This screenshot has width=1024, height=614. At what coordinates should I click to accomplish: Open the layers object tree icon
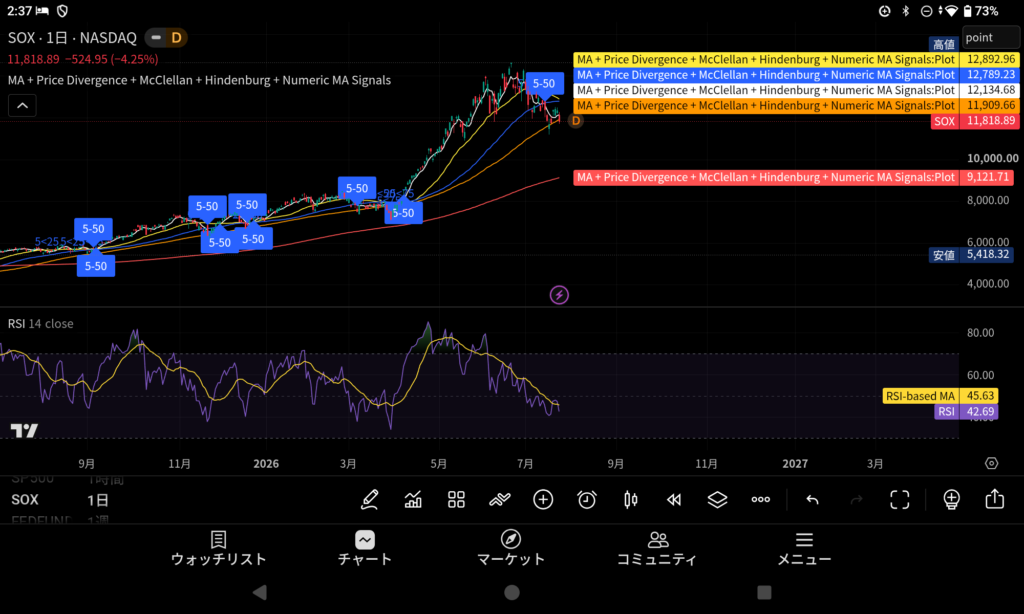click(717, 500)
